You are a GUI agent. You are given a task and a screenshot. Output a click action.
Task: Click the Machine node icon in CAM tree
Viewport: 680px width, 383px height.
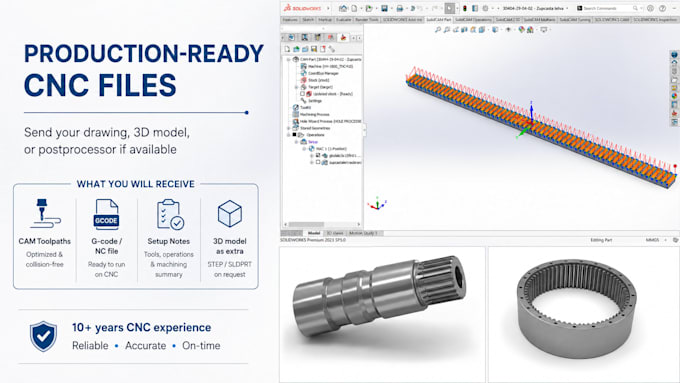tap(304, 66)
